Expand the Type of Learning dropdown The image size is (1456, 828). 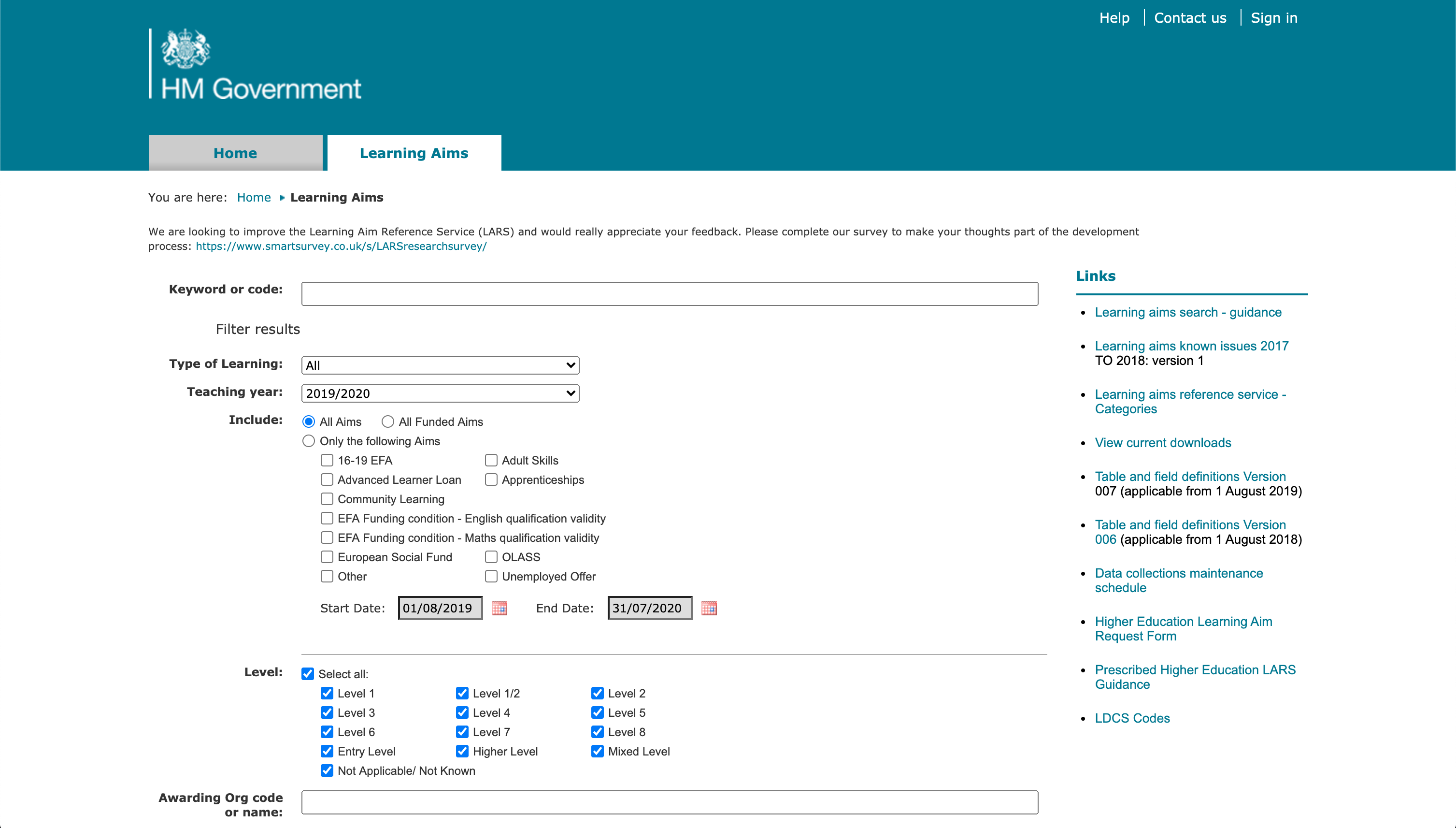440,365
